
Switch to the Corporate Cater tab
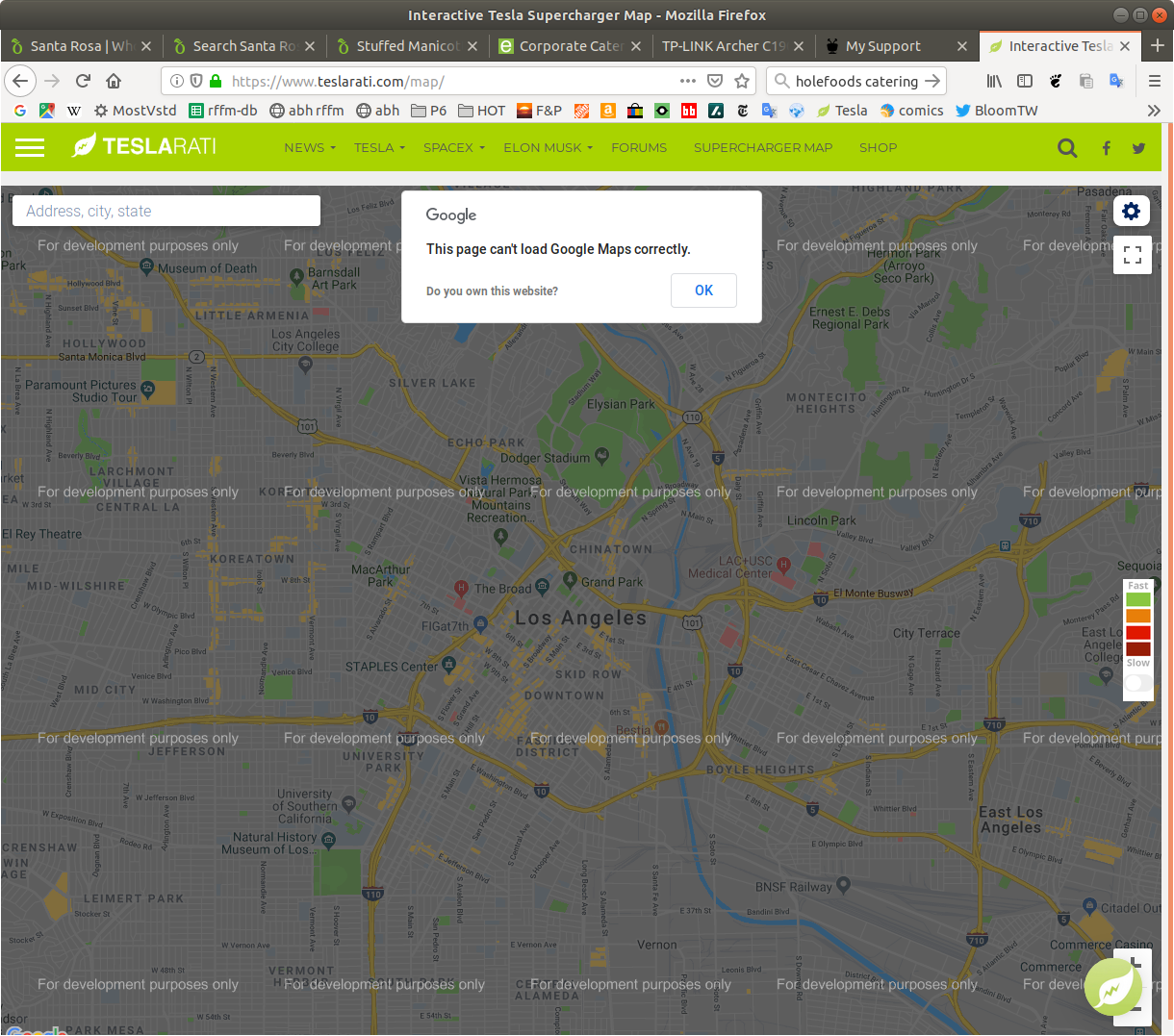coord(571,45)
